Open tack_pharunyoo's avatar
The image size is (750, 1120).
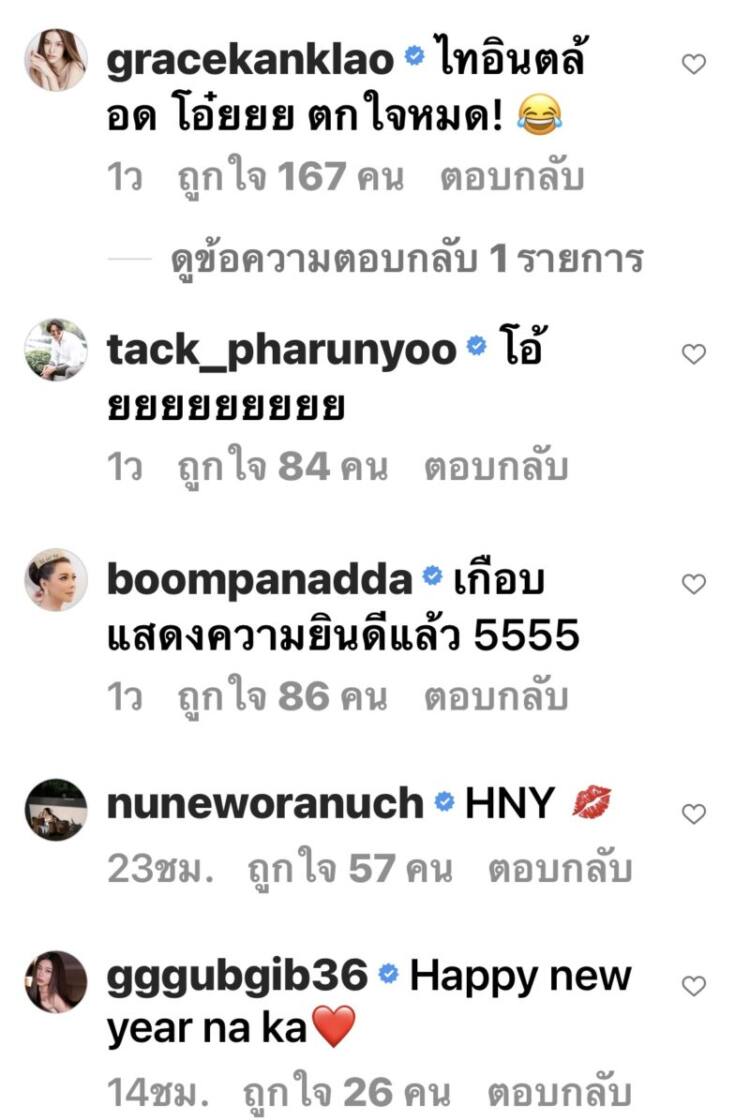tap(56, 349)
